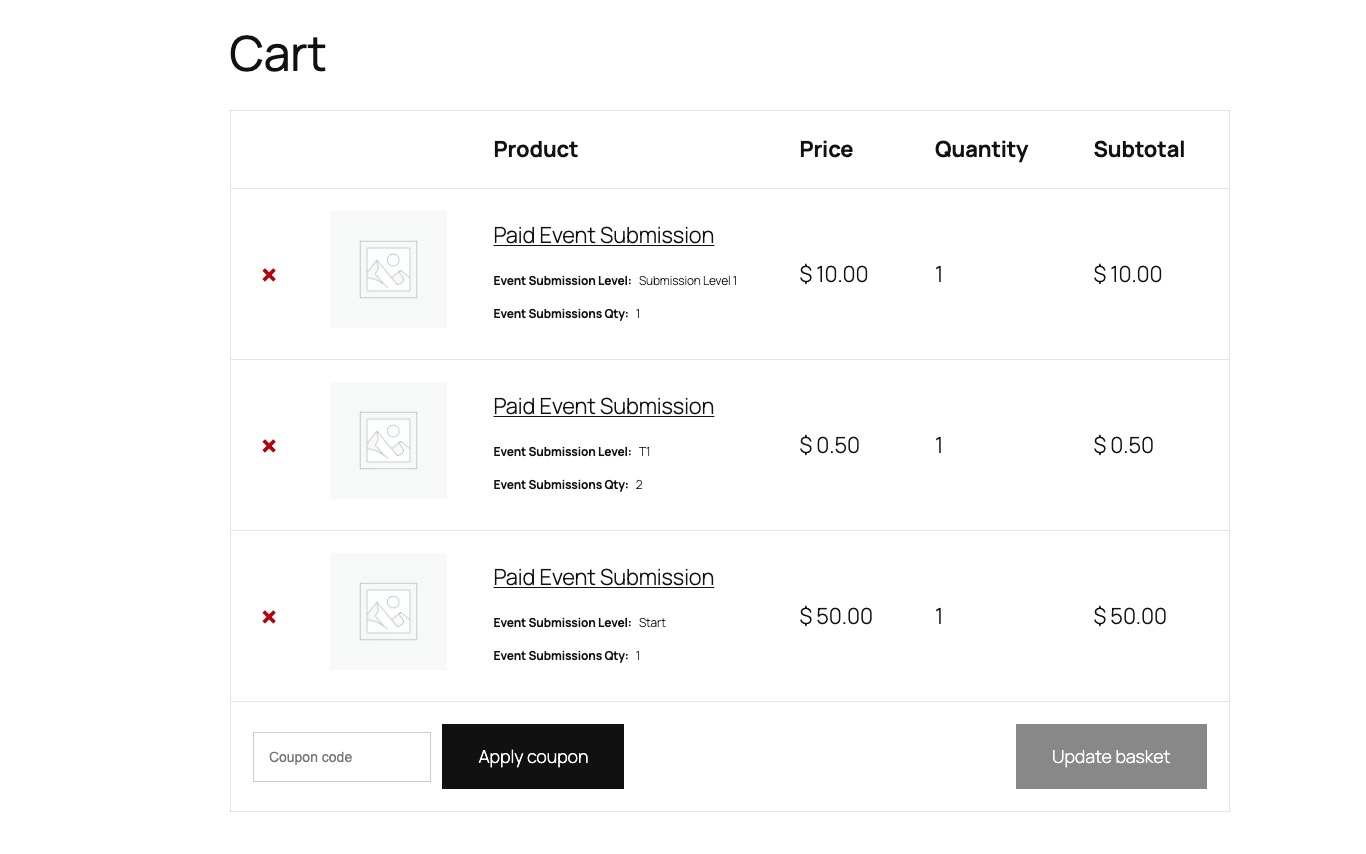Viewport: 1366px width, 854px height.
Task: Open Paid Event Submission link for Start level
Action: 603,578
